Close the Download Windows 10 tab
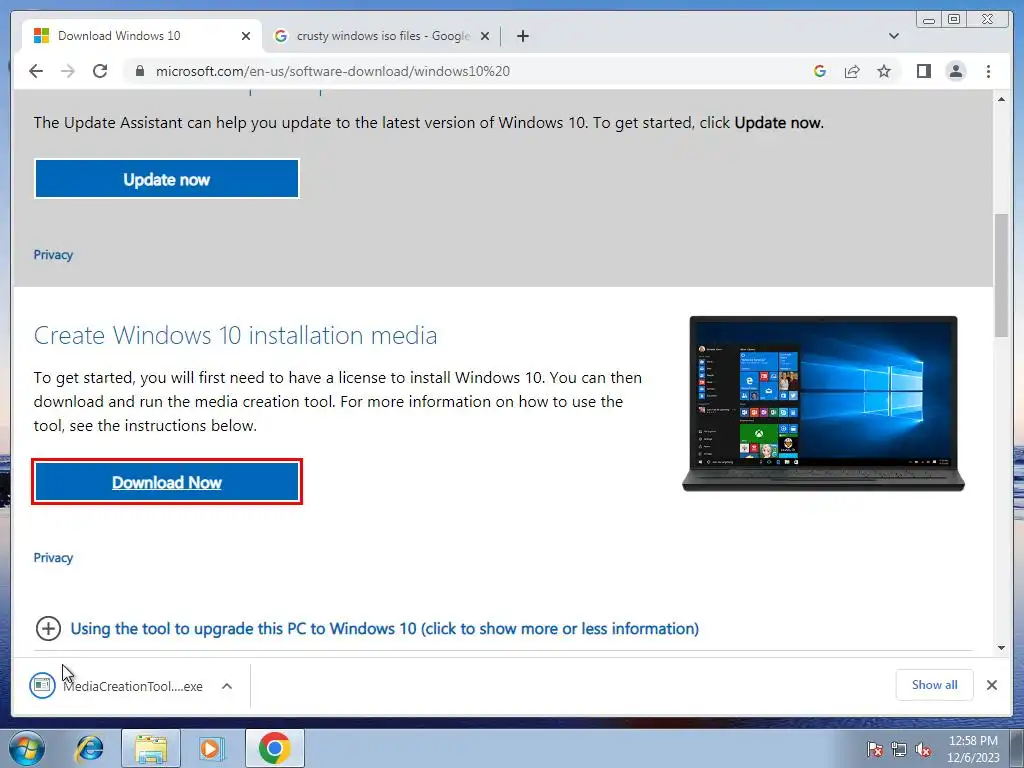Image resolution: width=1024 pixels, height=768 pixels. [x=246, y=36]
